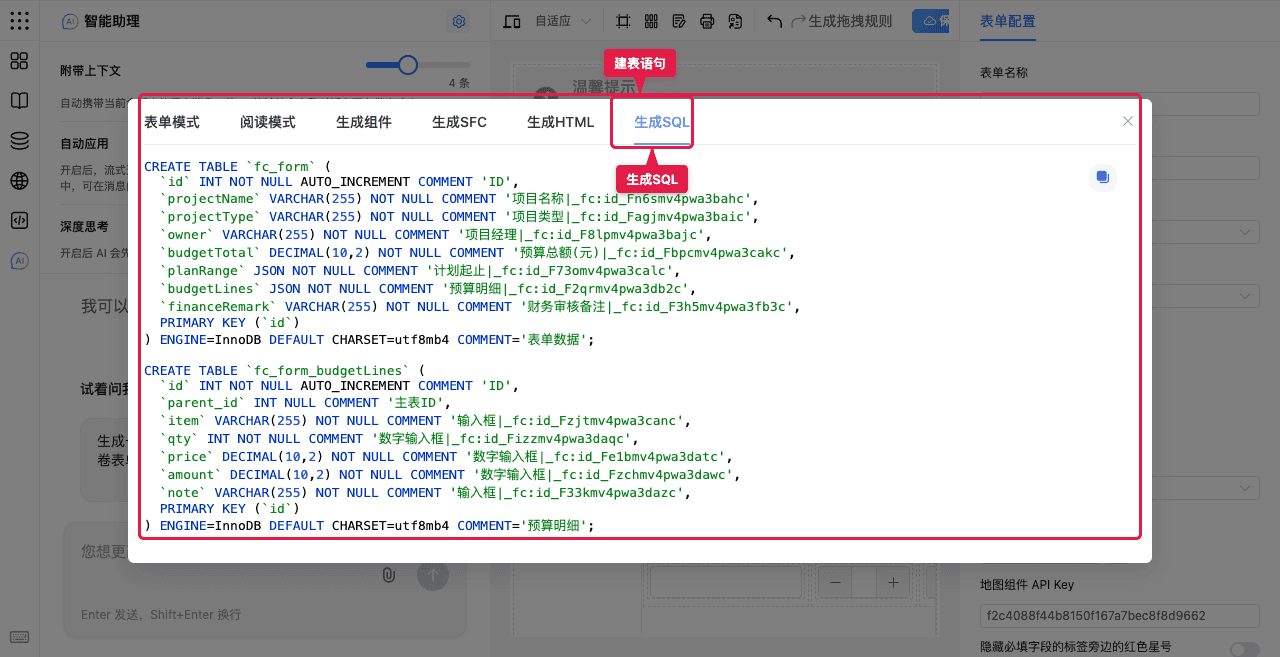Click the printer icon in toolbar
This screenshot has width=1280, height=657.
click(x=707, y=21)
